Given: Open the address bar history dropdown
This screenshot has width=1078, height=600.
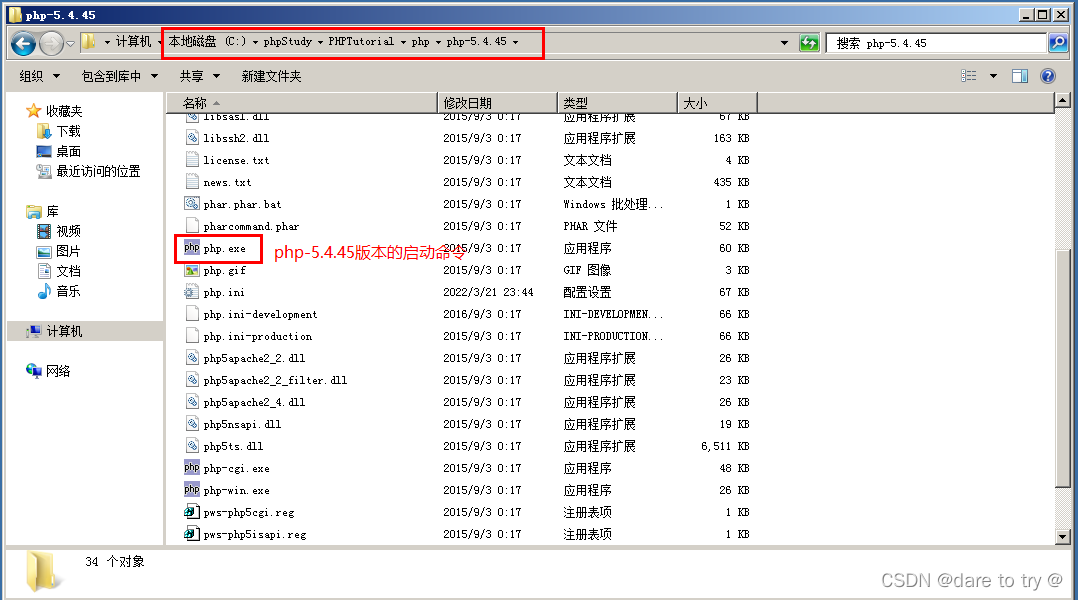Looking at the screenshot, I should point(784,43).
